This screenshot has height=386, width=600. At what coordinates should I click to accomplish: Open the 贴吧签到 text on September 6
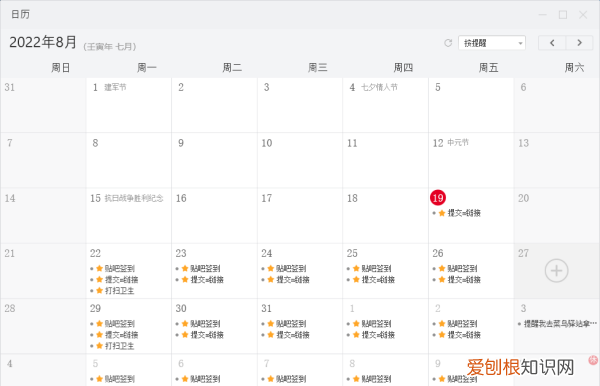(x=205, y=379)
